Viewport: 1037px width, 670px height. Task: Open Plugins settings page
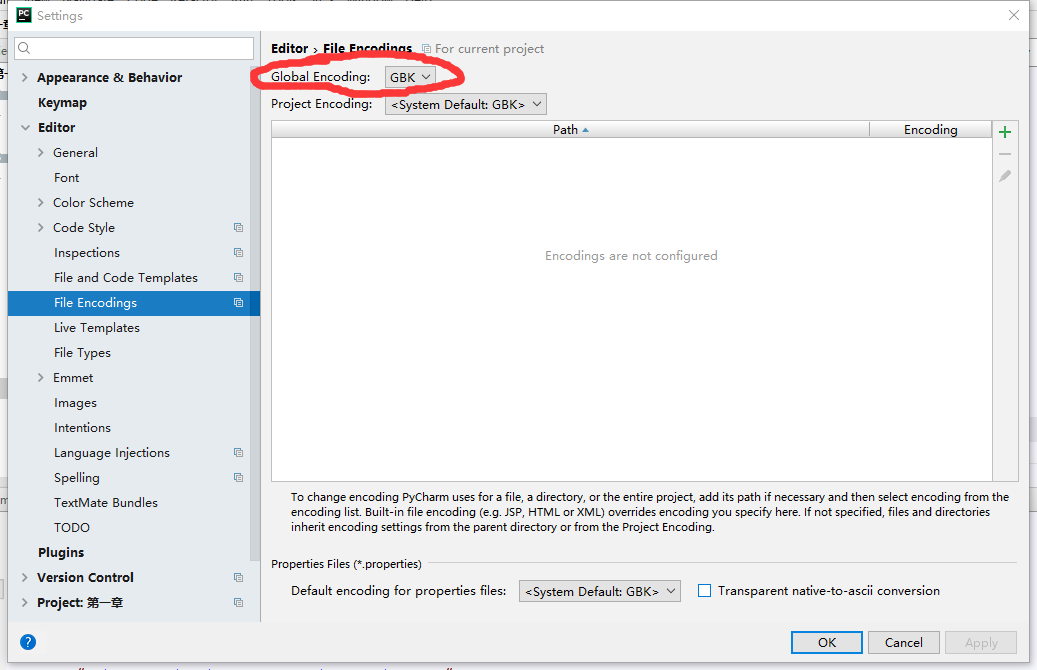[61, 552]
